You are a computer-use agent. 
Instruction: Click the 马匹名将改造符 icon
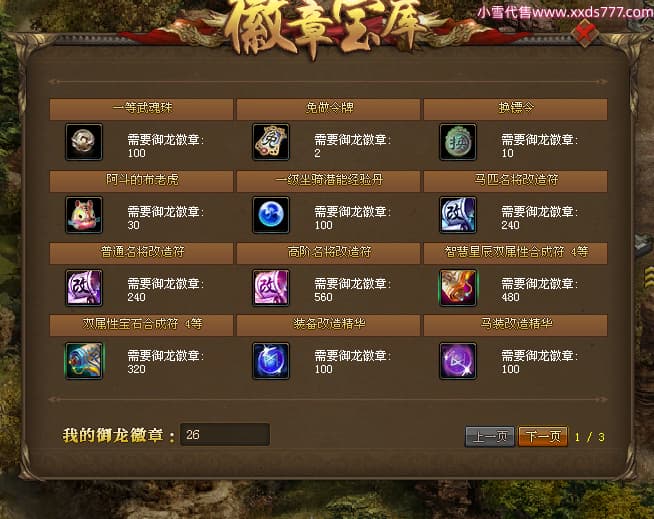pos(458,215)
